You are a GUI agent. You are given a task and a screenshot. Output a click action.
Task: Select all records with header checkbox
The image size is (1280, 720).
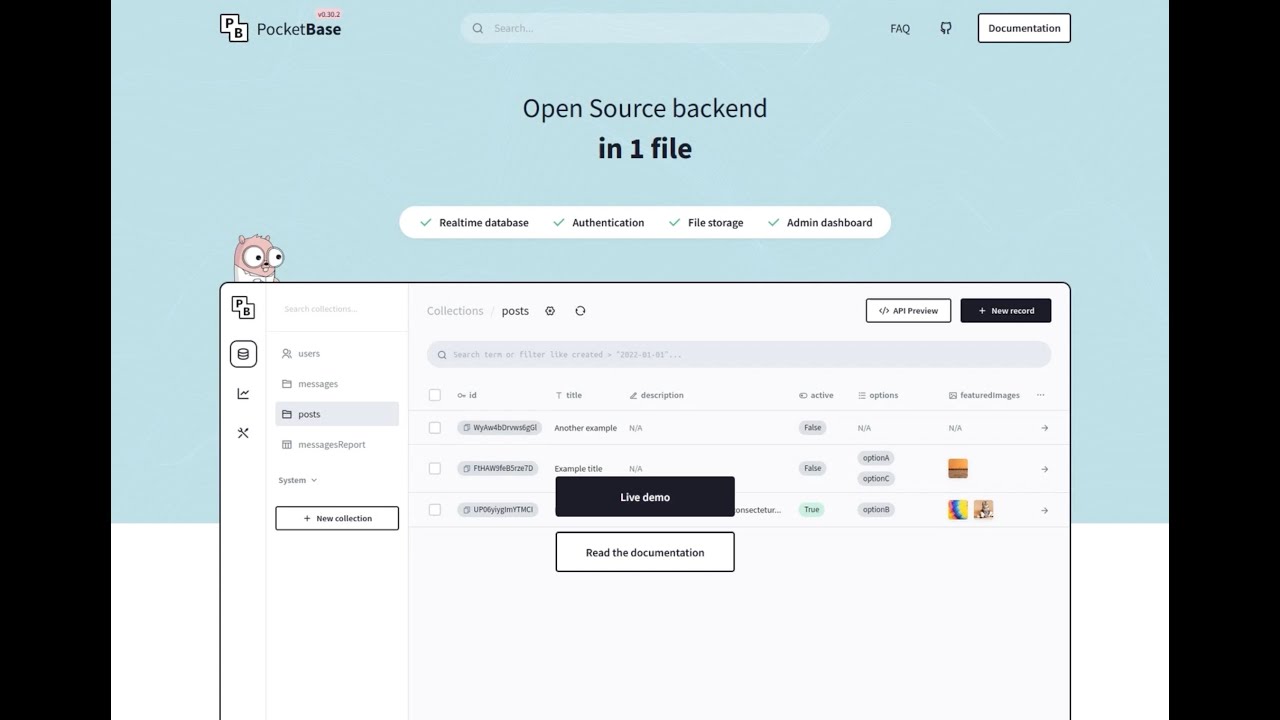[435, 395]
